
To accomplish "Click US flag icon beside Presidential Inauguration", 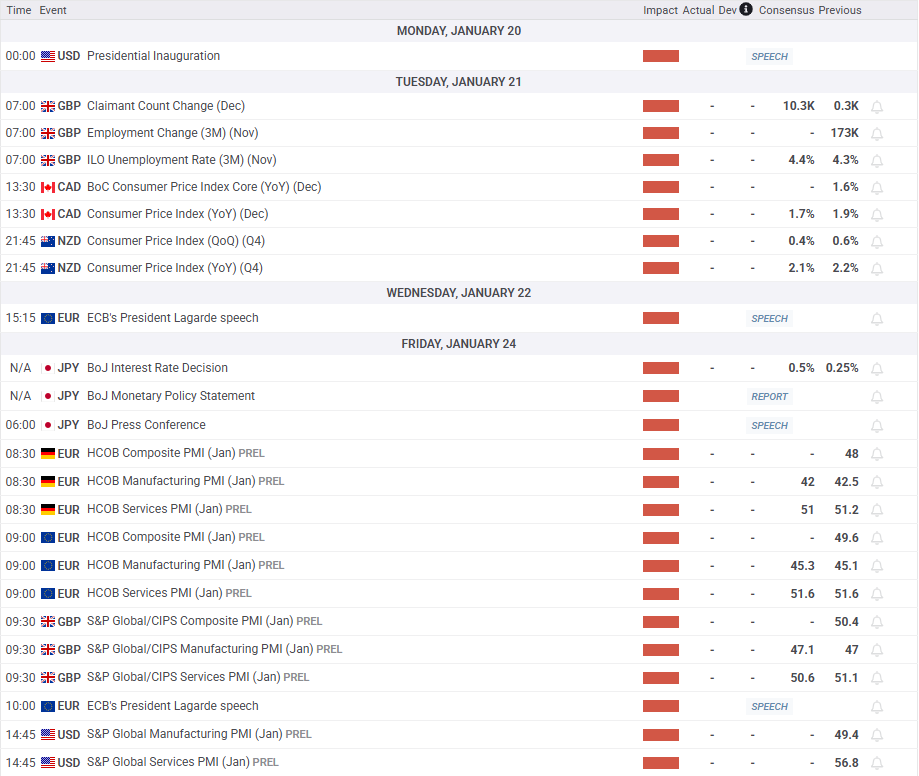I will tap(48, 57).
